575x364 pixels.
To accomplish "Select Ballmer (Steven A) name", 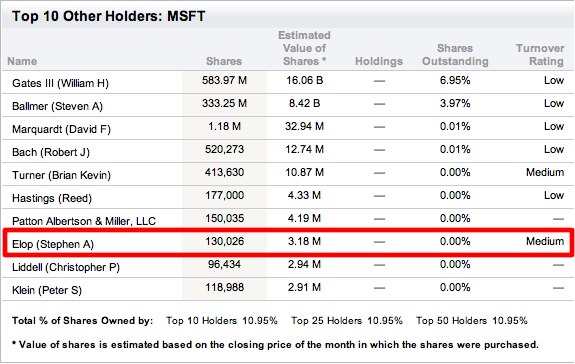I will pyautogui.click(x=57, y=106).
